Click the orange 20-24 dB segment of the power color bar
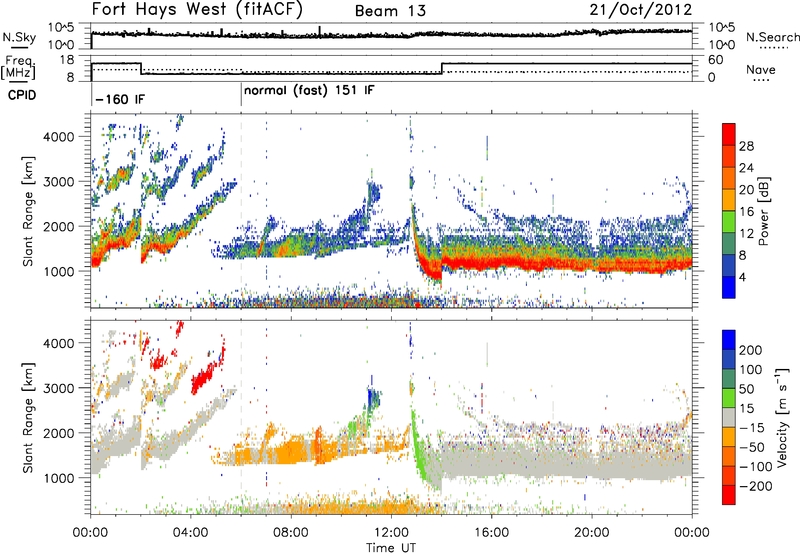This screenshot has height=554, width=800. tap(729, 178)
